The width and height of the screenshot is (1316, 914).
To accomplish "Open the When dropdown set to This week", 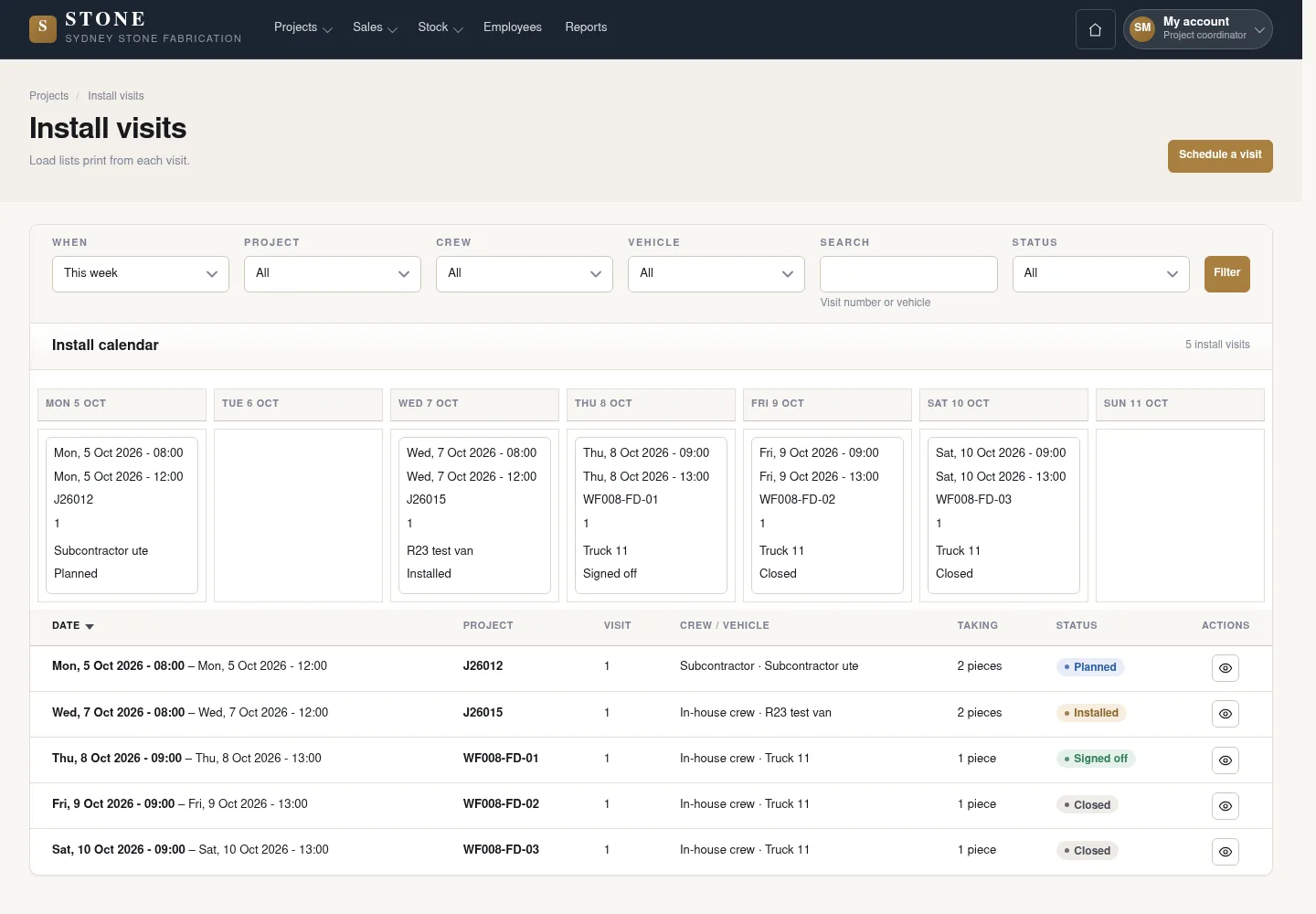I will (141, 274).
